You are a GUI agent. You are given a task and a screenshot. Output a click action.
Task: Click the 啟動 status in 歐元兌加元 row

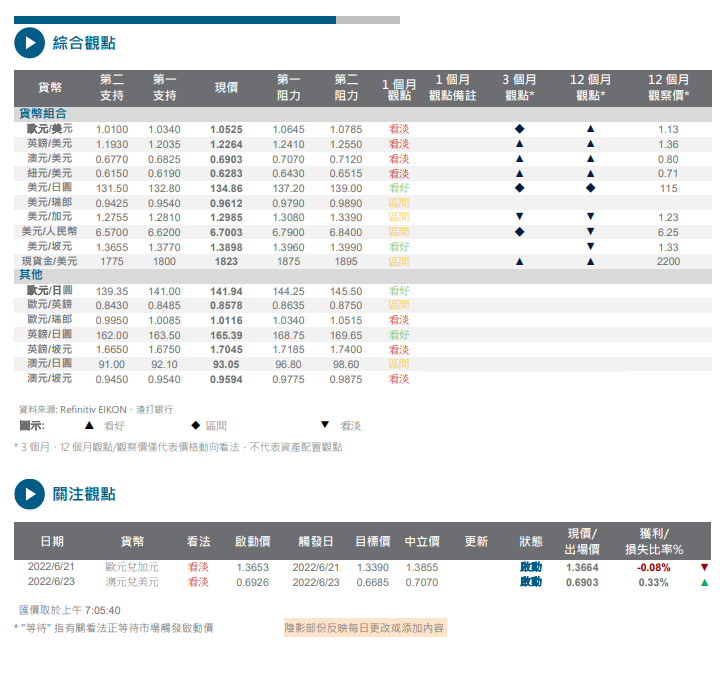(530, 567)
